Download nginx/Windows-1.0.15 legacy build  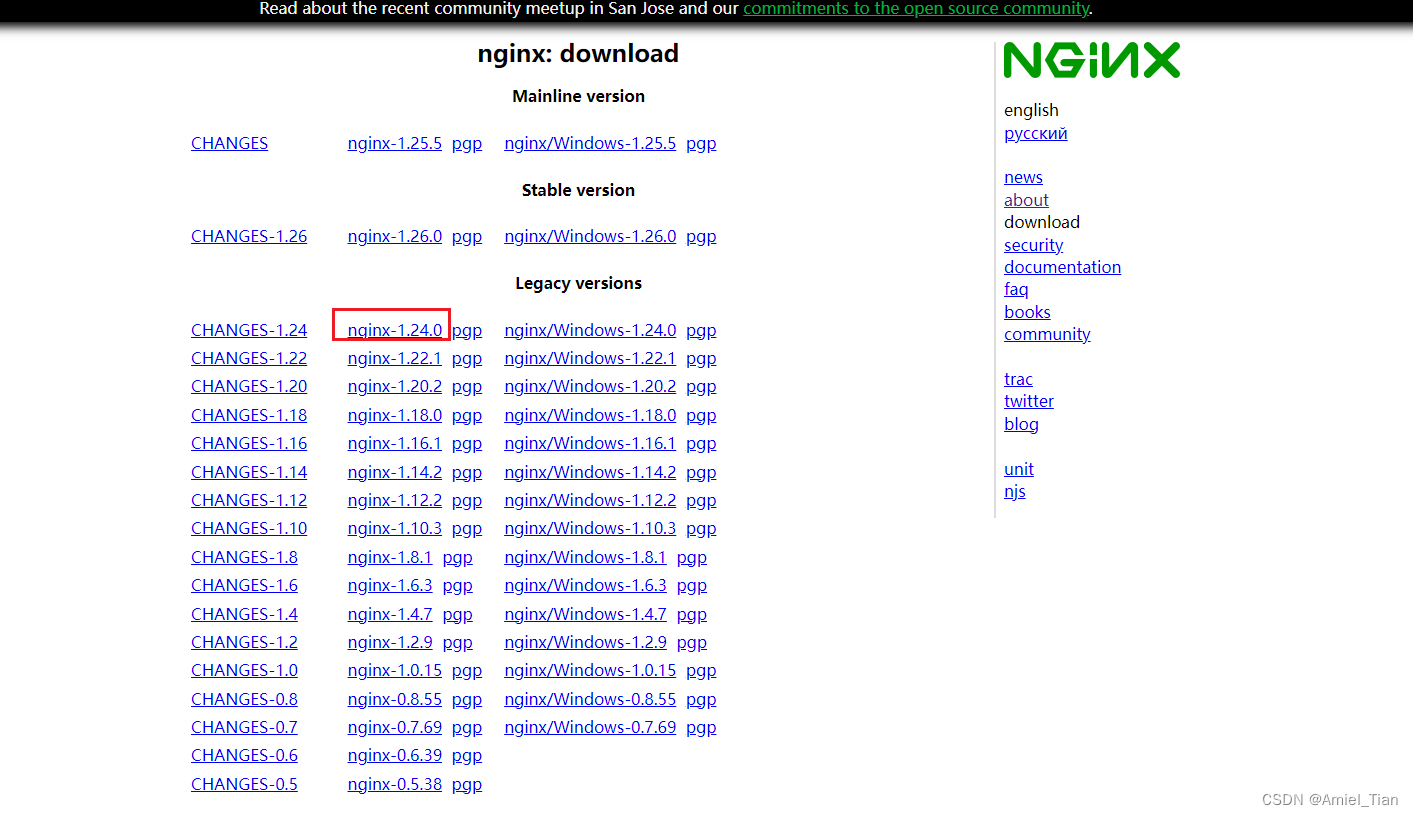[x=590, y=670]
